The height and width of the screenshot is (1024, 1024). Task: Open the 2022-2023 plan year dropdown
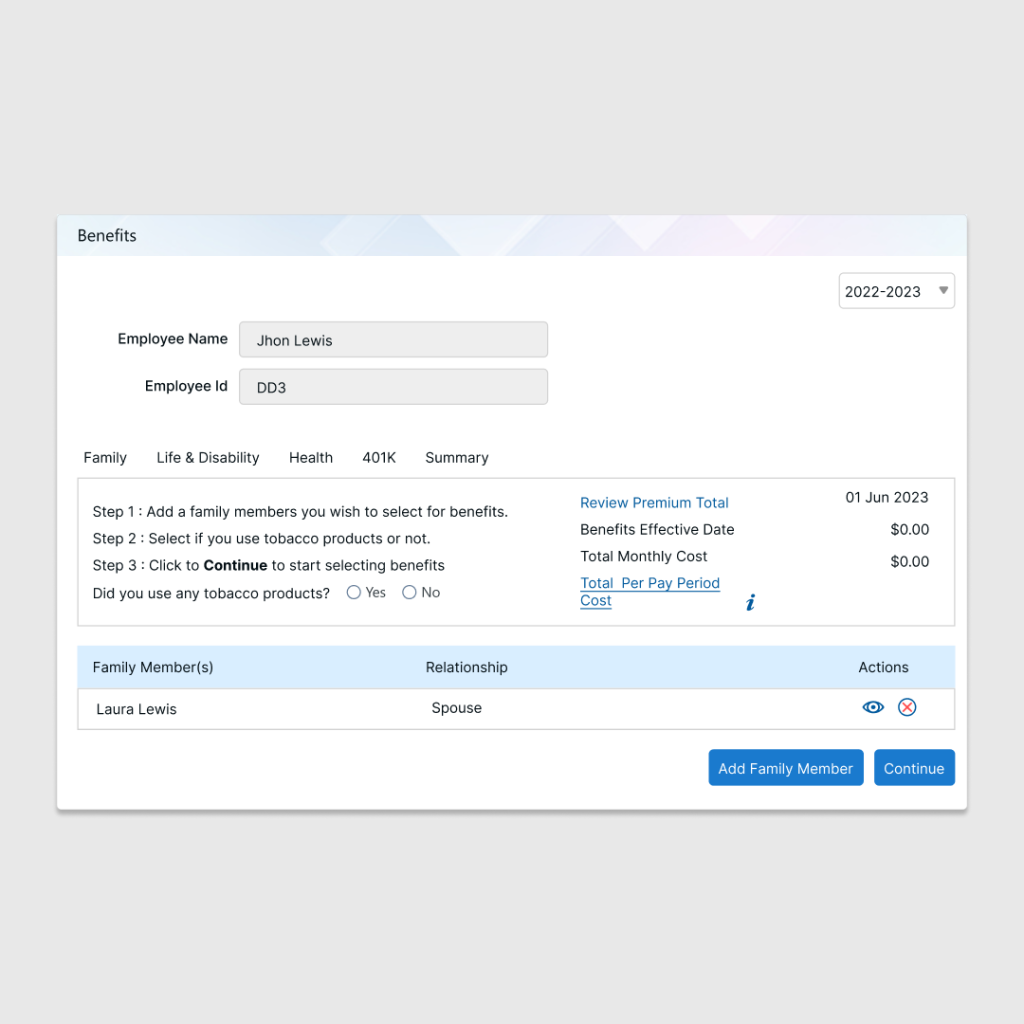coord(896,291)
